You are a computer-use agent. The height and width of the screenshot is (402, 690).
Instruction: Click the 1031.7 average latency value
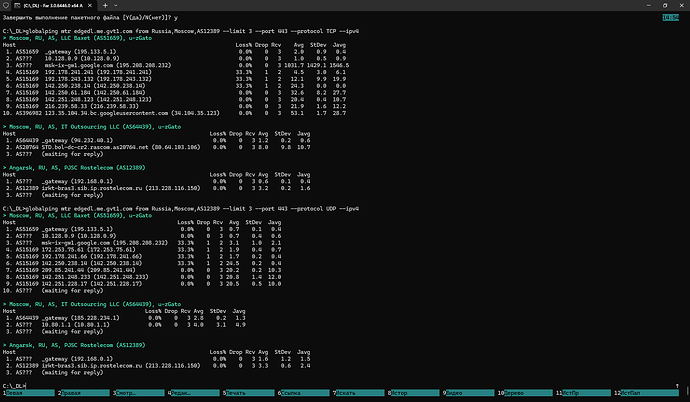(x=294, y=65)
